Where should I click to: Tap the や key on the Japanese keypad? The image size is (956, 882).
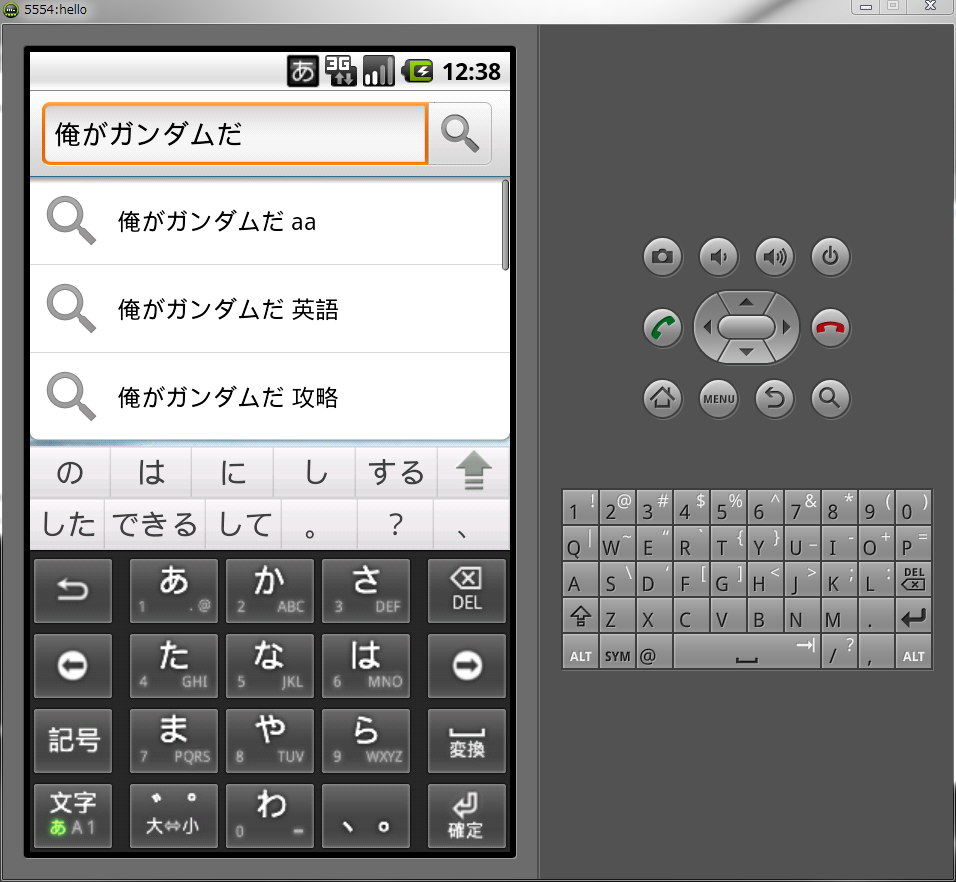click(x=270, y=741)
